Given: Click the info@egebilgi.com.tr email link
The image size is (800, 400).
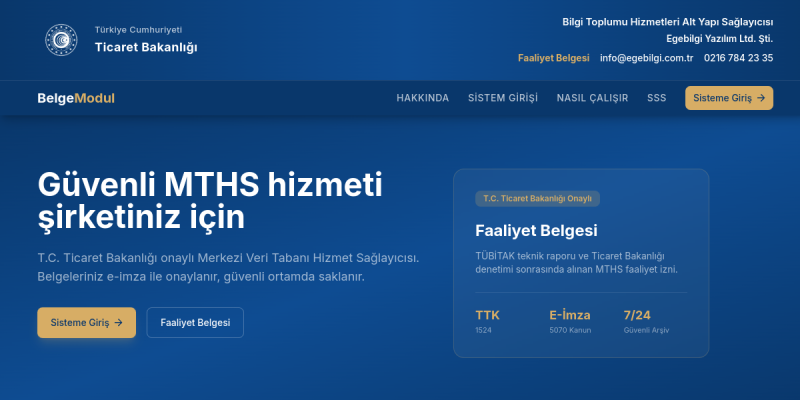Looking at the screenshot, I should point(646,58).
